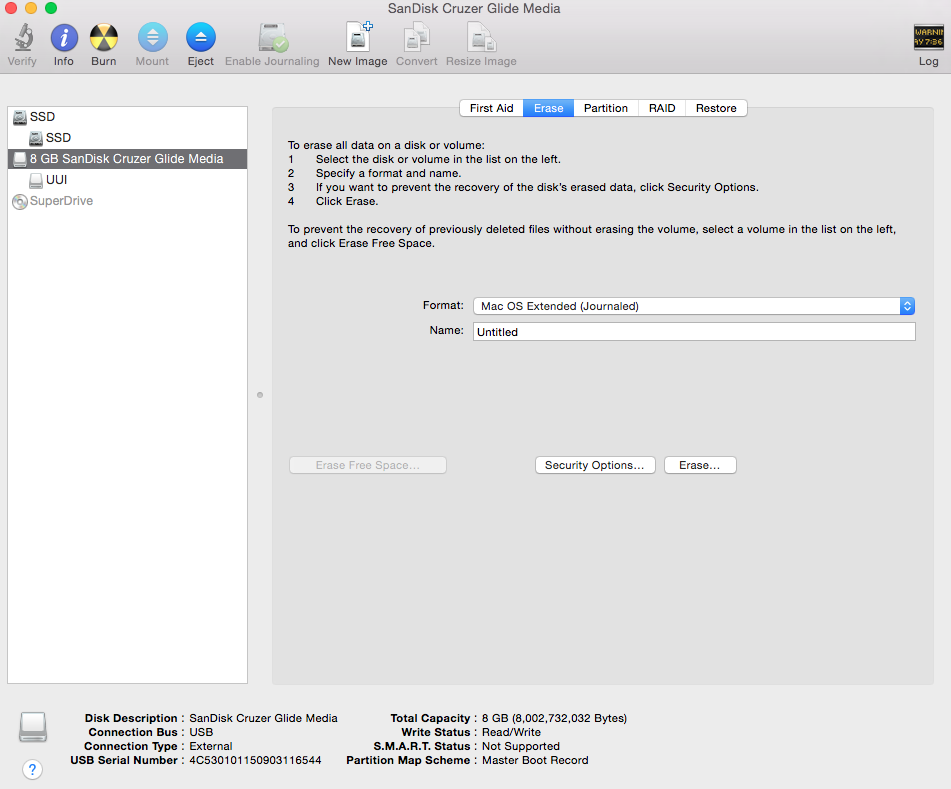Viewport: 951px width, 789px height.
Task: Click the Write Status Read/Write value
Action: (x=511, y=733)
